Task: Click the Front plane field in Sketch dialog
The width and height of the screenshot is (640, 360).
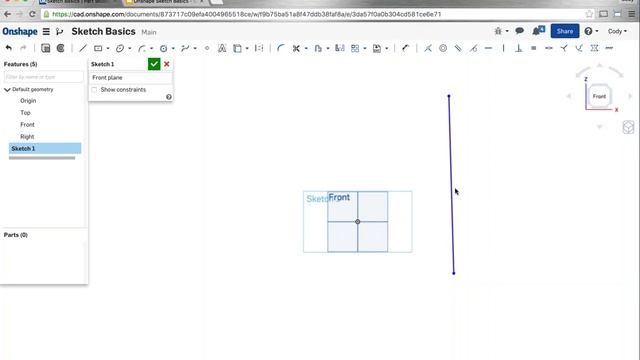Action: 131,78
